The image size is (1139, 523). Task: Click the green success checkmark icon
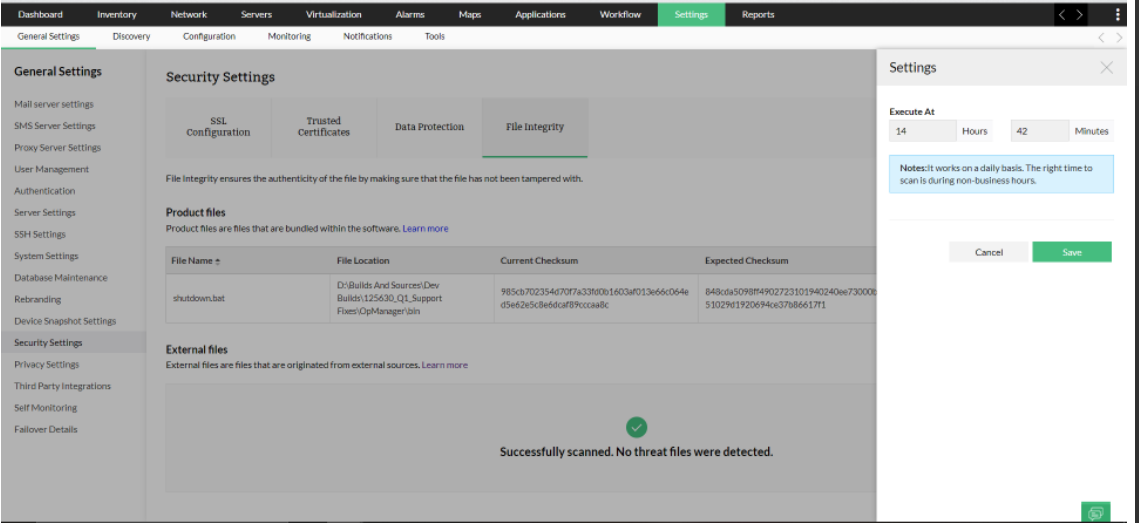point(636,427)
